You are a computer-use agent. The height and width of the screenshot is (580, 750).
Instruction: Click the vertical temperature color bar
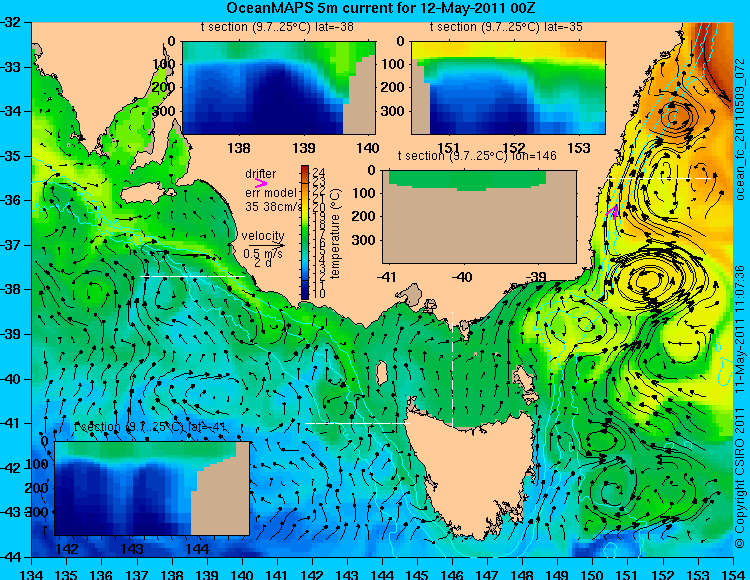tap(305, 232)
